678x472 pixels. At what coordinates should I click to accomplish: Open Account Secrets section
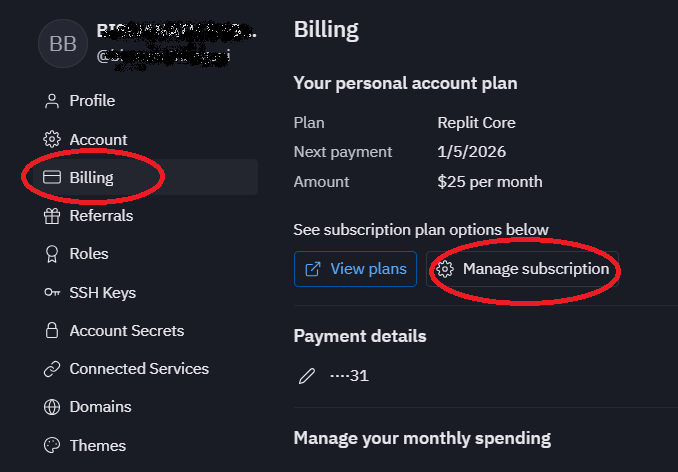pyautogui.click(x=126, y=331)
